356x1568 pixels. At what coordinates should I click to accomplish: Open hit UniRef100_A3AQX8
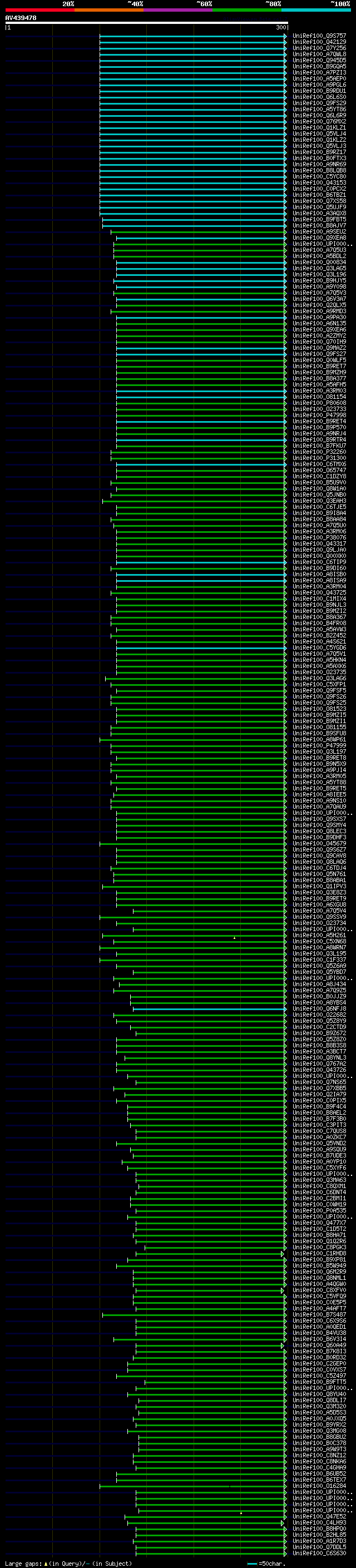point(319,213)
